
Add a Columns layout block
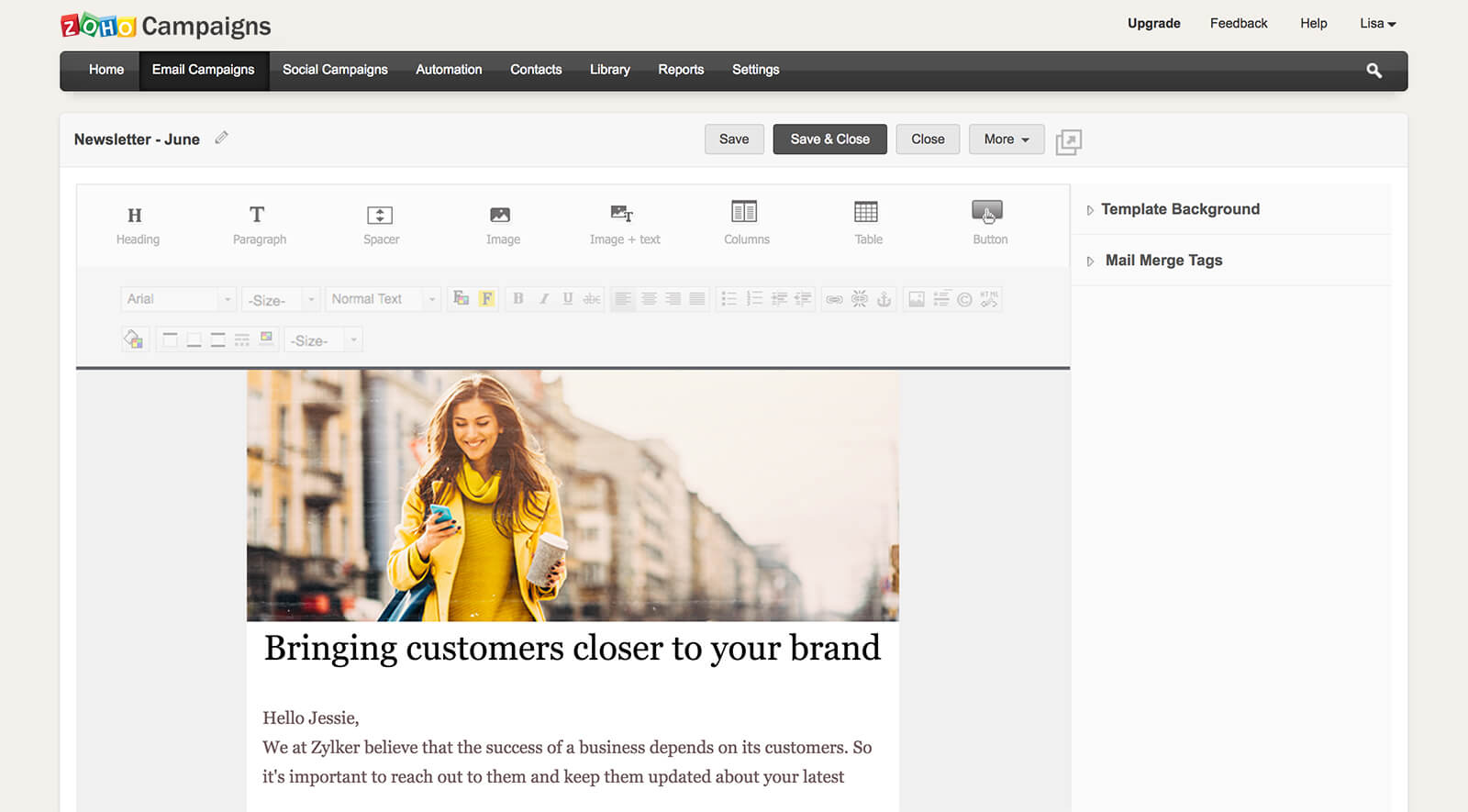click(745, 223)
